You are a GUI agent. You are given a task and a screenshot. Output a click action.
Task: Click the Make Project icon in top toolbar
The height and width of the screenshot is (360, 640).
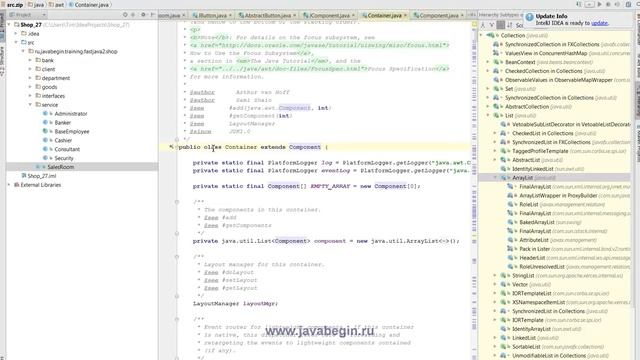(579, 4)
